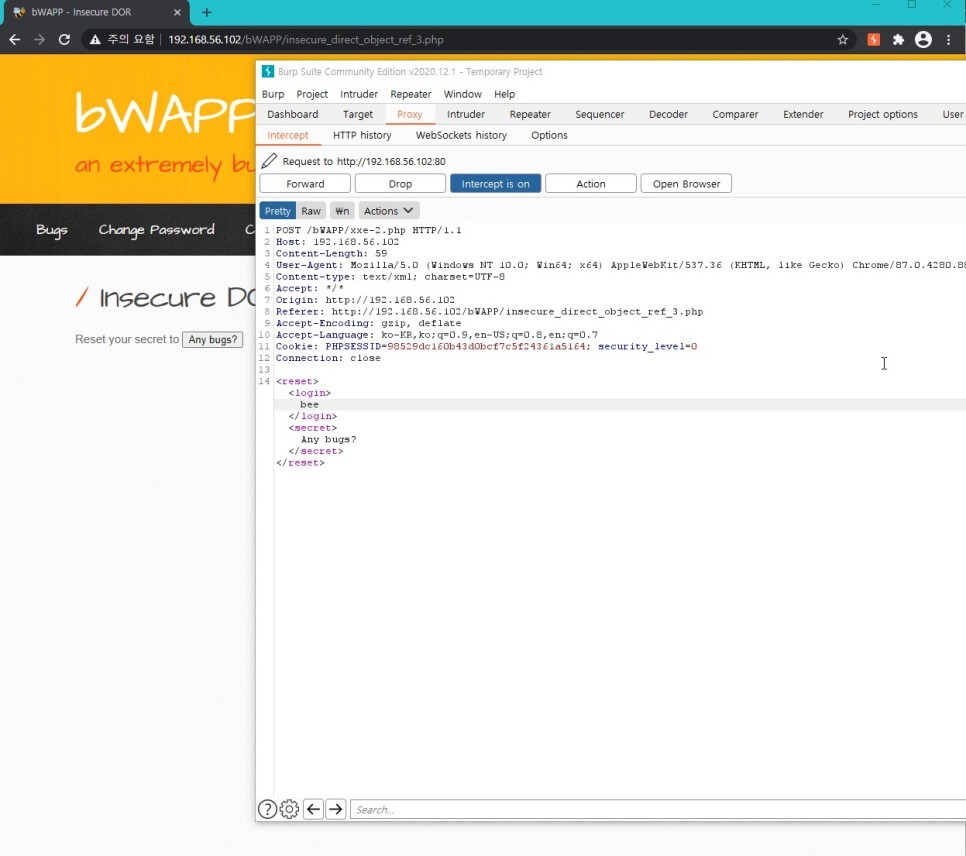Click the Open Browser button
966x856 pixels.
[x=686, y=184]
